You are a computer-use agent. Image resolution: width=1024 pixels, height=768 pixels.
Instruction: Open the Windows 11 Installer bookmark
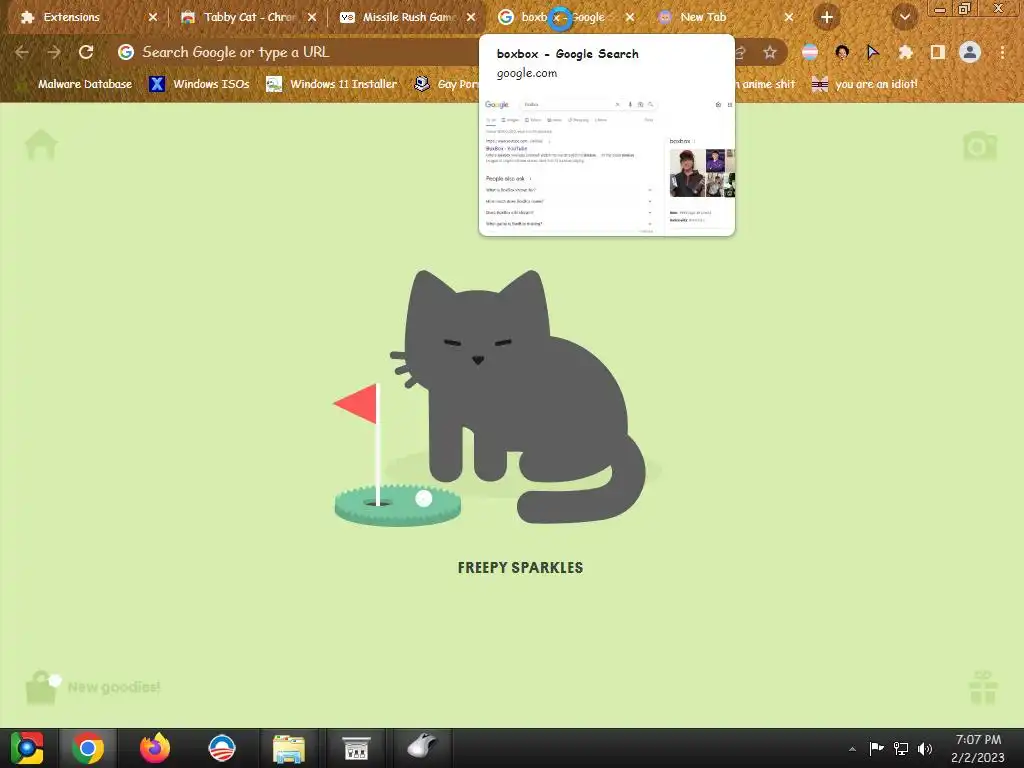pyautogui.click(x=332, y=84)
